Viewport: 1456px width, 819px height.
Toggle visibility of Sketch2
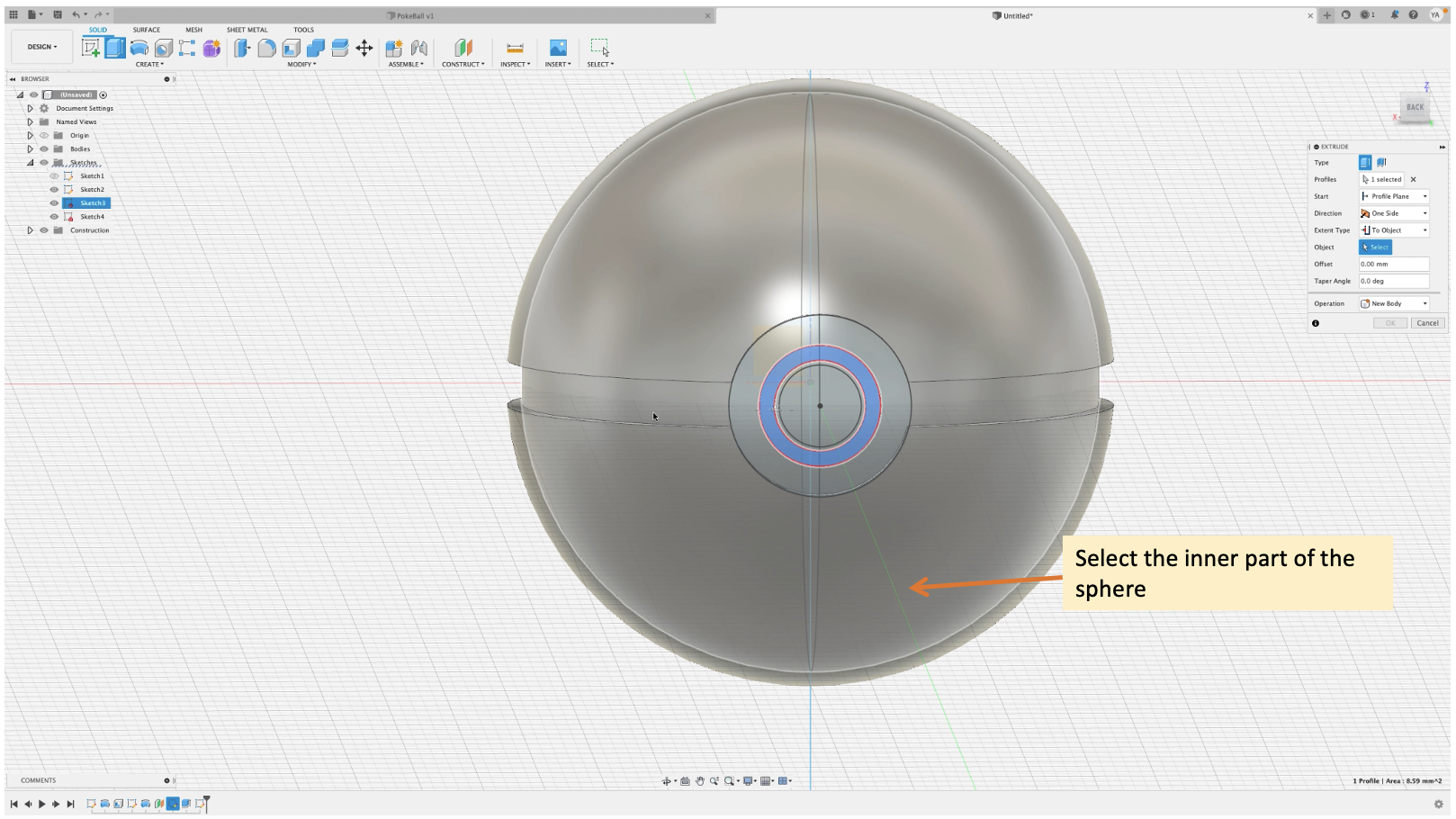(x=54, y=190)
